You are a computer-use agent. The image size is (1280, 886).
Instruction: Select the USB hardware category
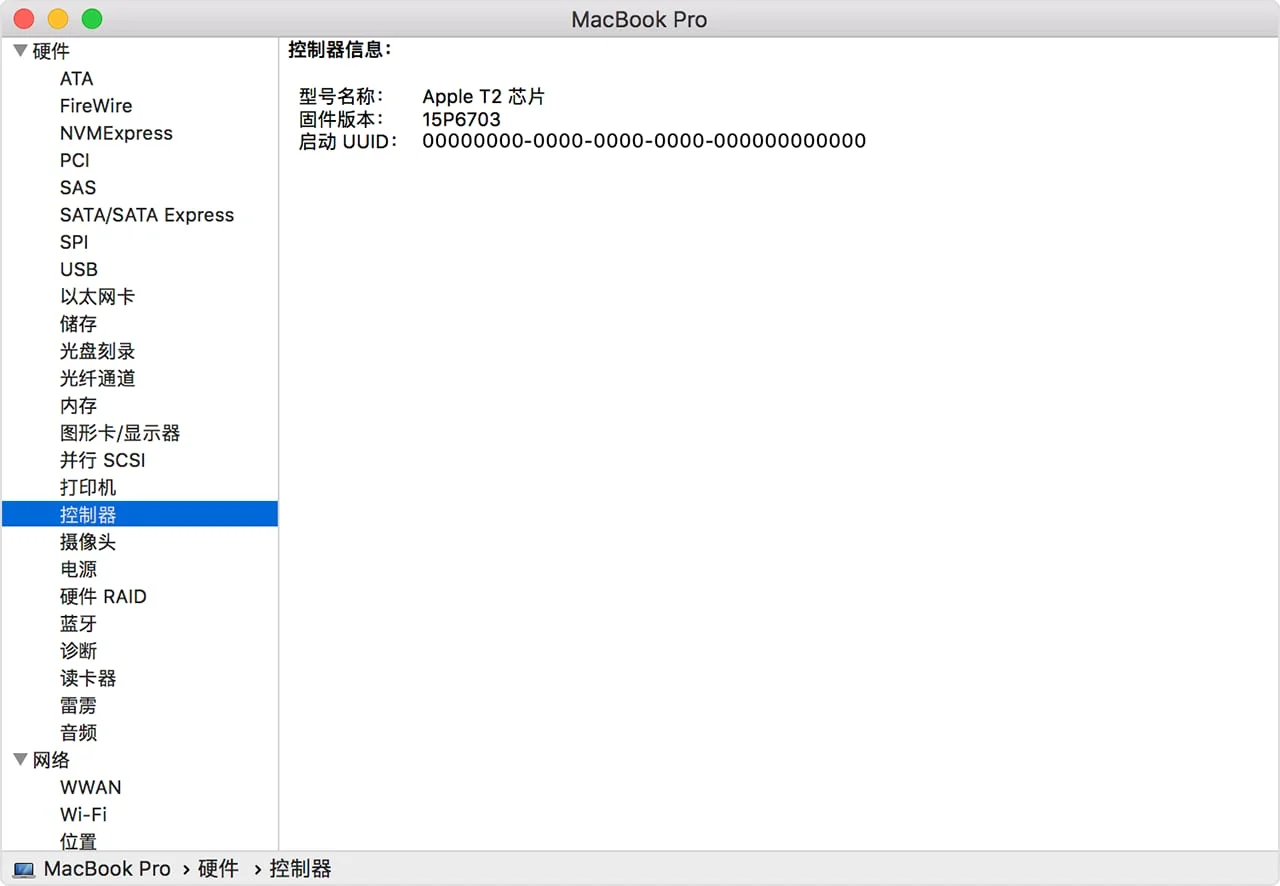(x=78, y=269)
